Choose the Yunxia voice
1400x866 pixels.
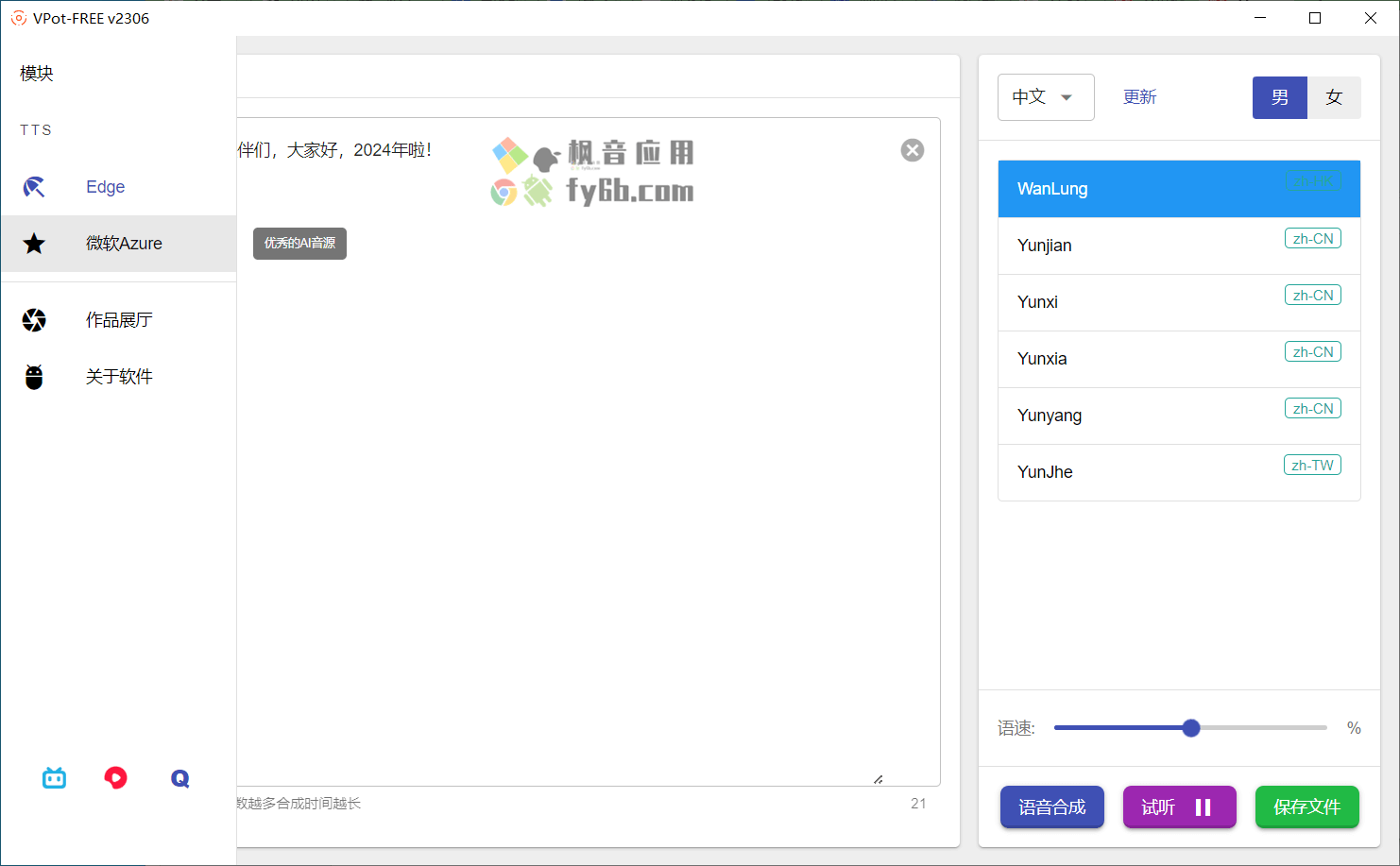(1179, 359)
